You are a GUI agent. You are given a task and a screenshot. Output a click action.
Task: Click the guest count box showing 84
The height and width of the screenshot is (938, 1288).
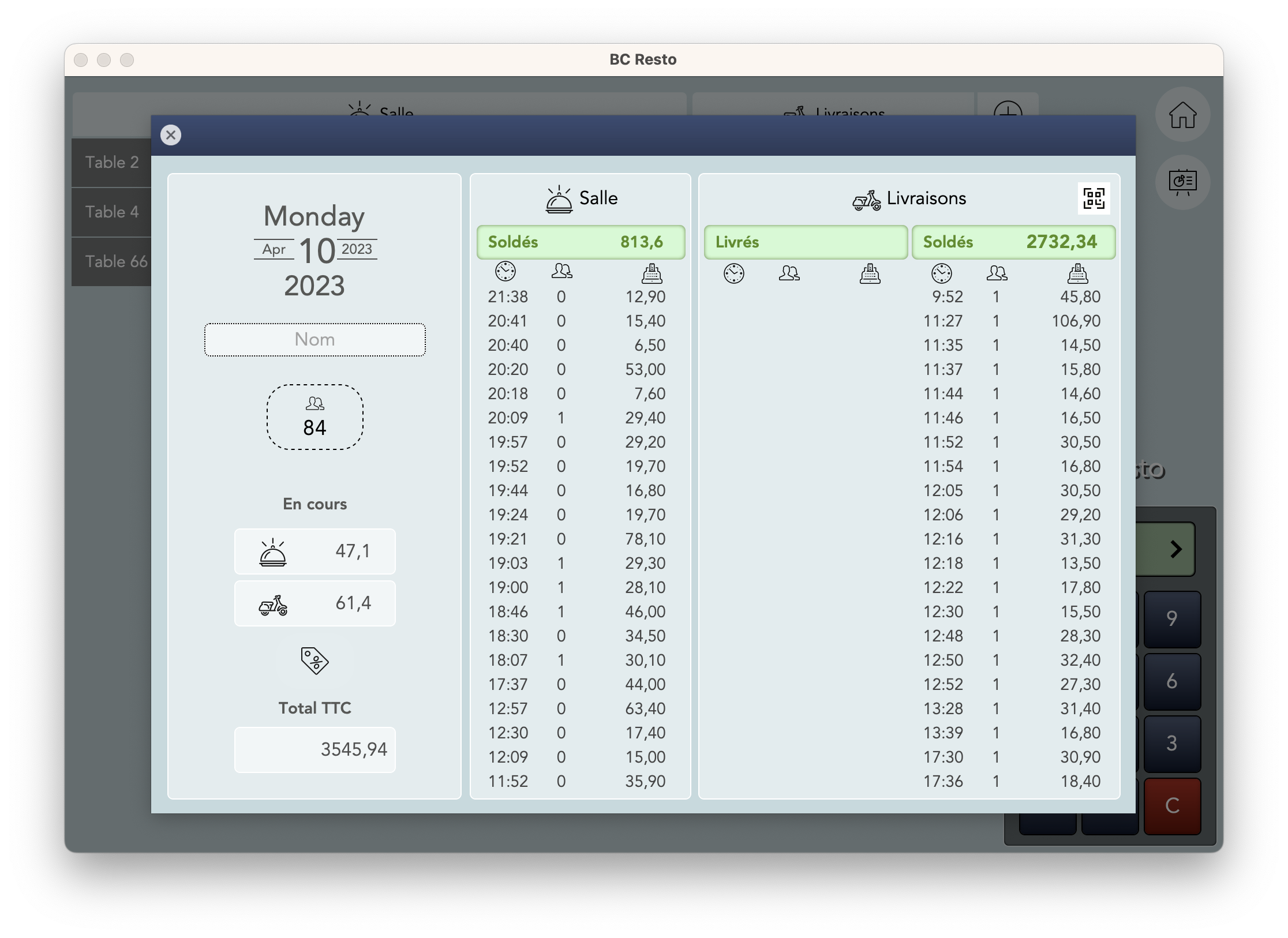click(314, 417)
